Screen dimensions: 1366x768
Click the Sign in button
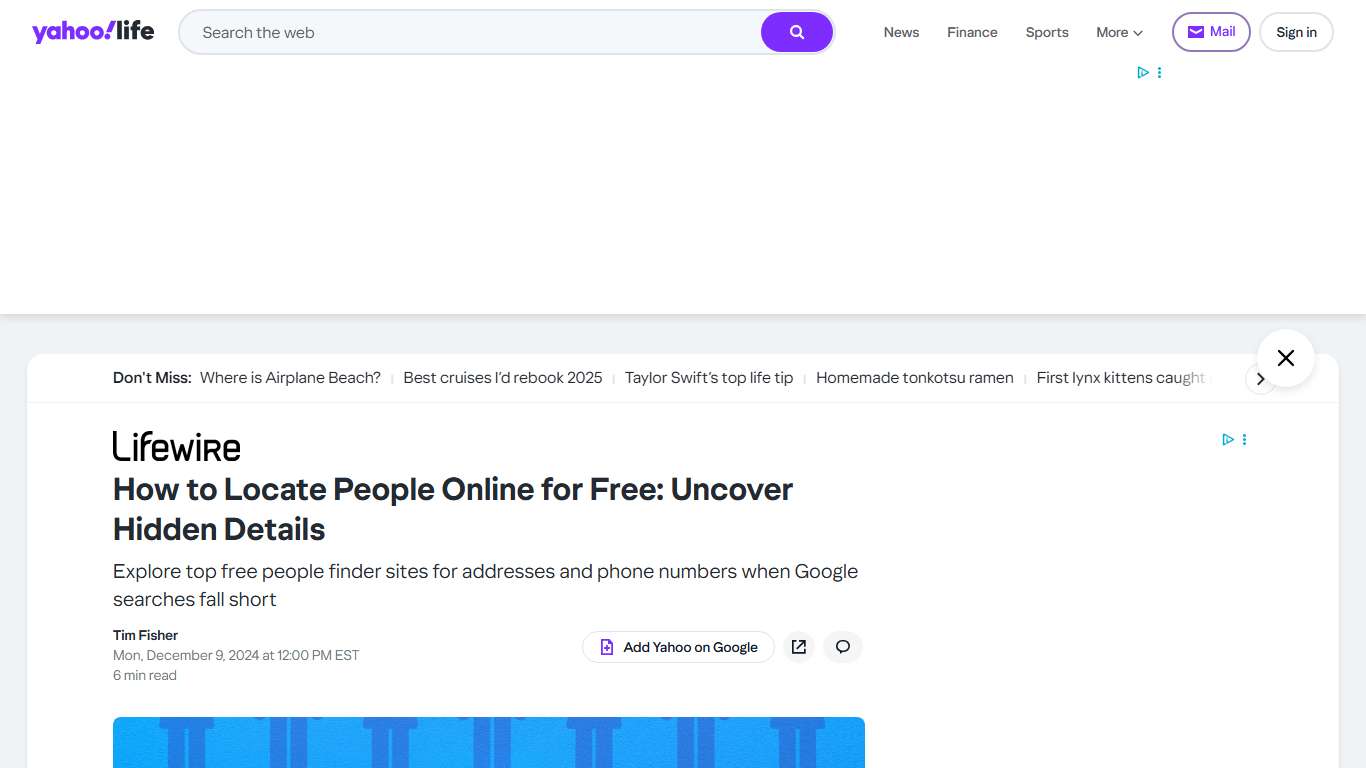click(1296, 31)
